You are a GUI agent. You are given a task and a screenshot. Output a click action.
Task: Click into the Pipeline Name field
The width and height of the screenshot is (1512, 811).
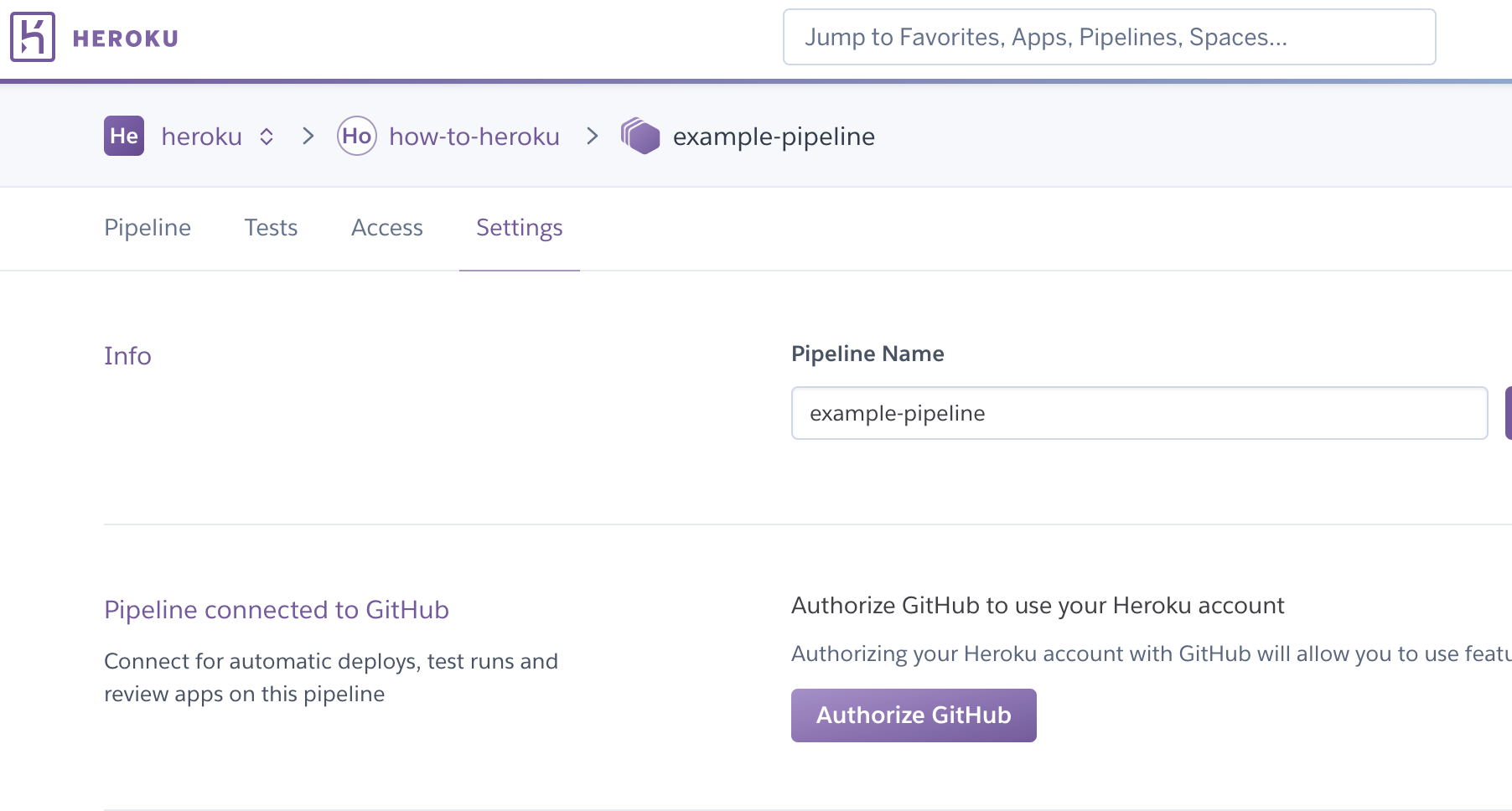pyautogui.click(x=1138, y=413)
